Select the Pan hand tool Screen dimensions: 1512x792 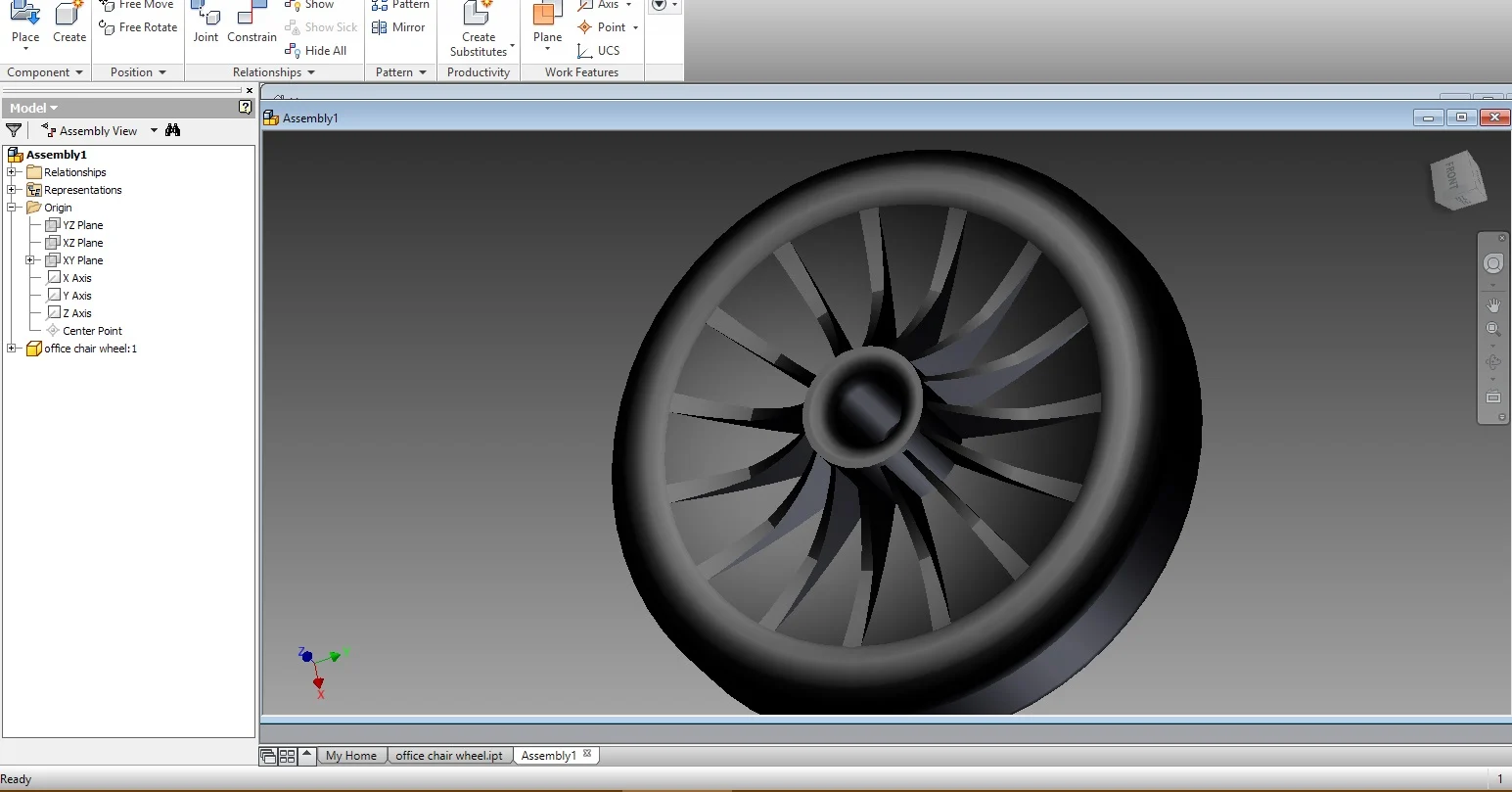[x=1492, y=305]
